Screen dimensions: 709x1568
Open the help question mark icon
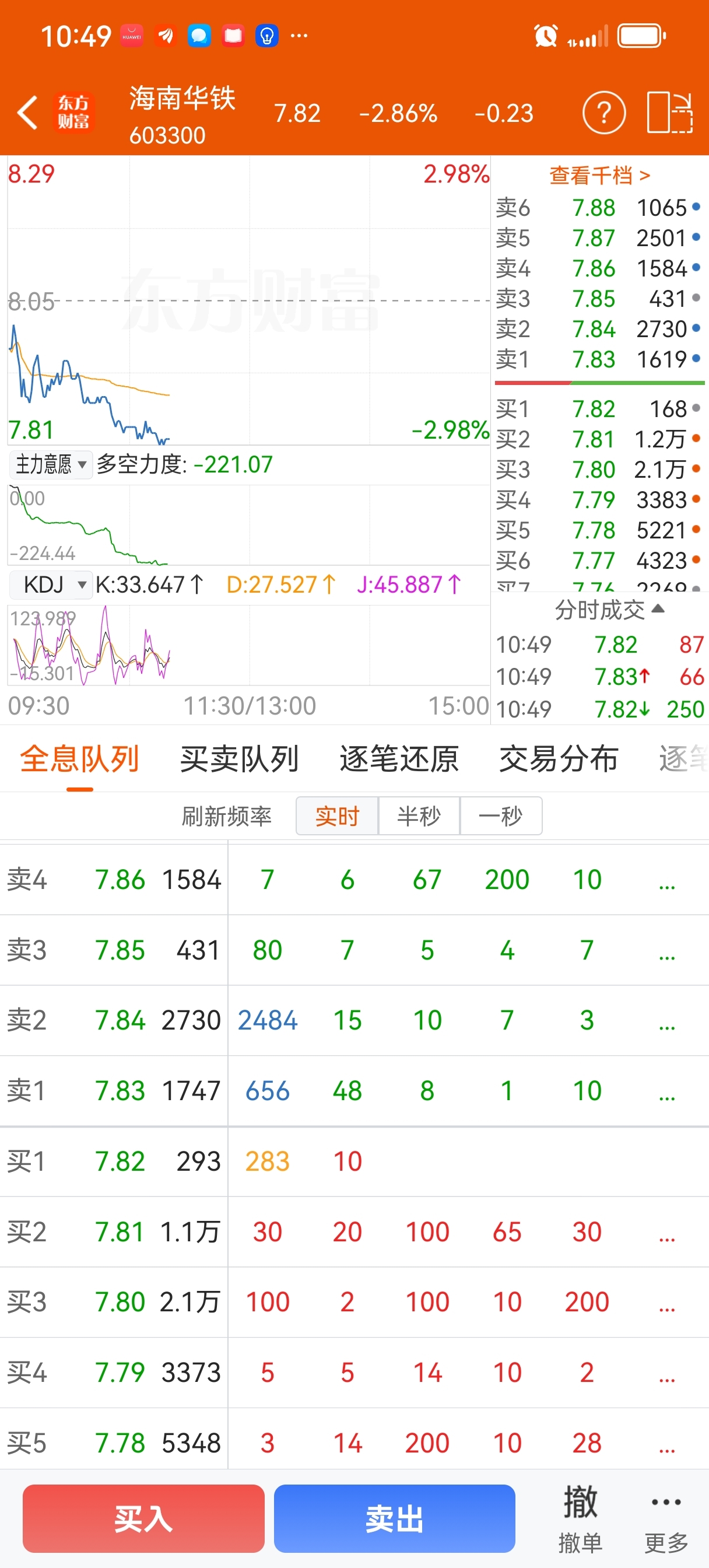tap(603, 113)
